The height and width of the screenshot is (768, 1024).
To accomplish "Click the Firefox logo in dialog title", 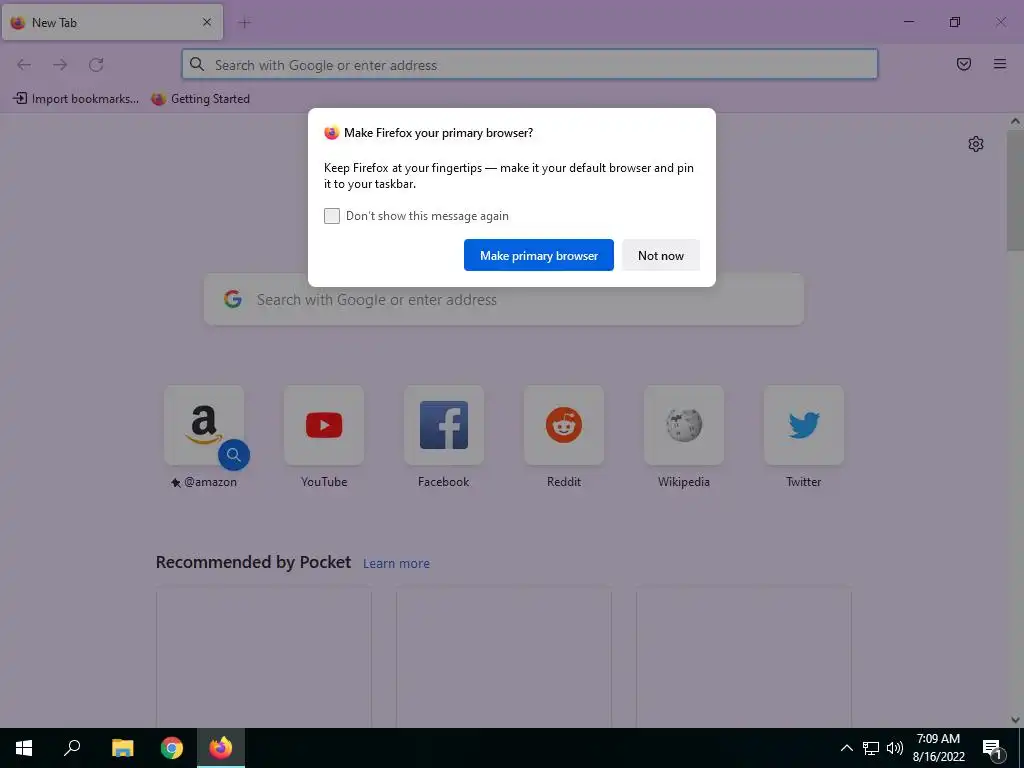I will pyautogui.click(x=332, y=133).
